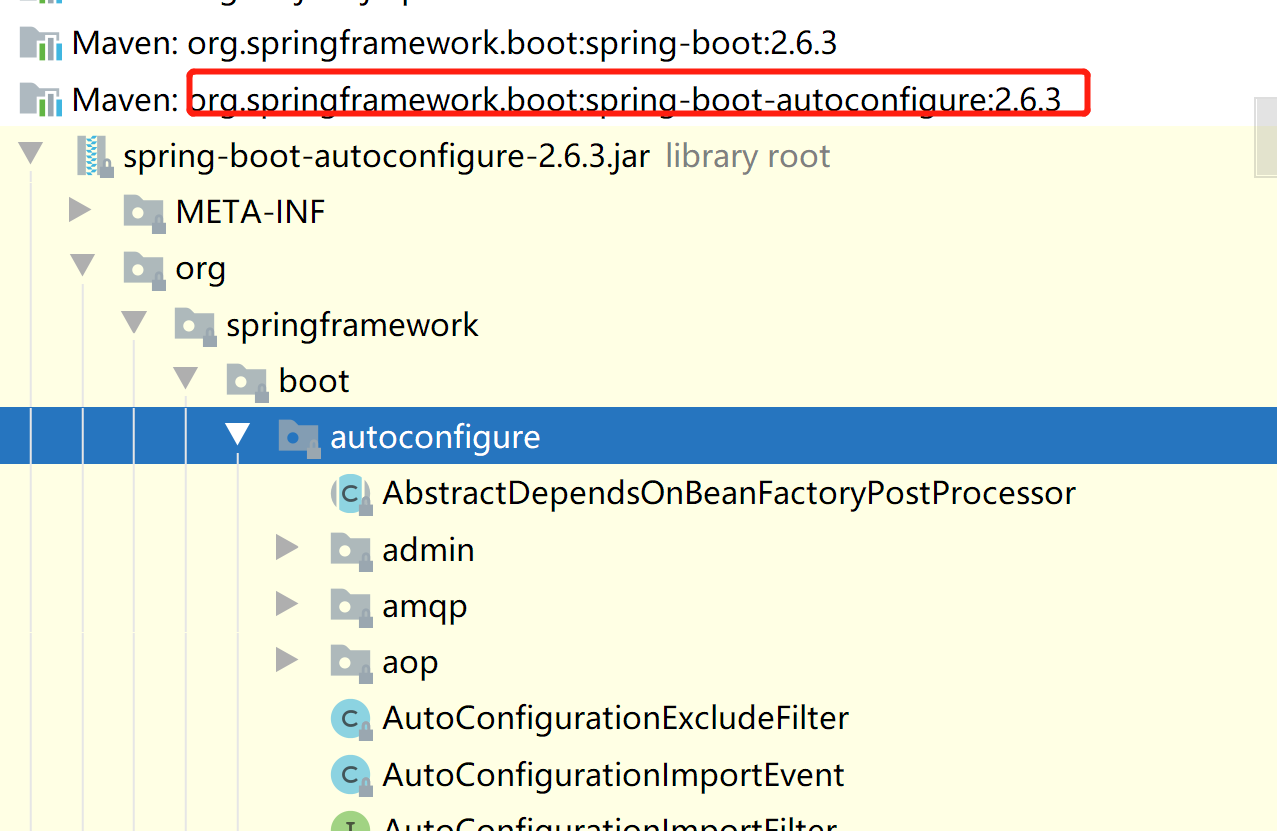This screenshot has height=831, width=1277.
Task: Select the aop package label
Action: point(410,663)
